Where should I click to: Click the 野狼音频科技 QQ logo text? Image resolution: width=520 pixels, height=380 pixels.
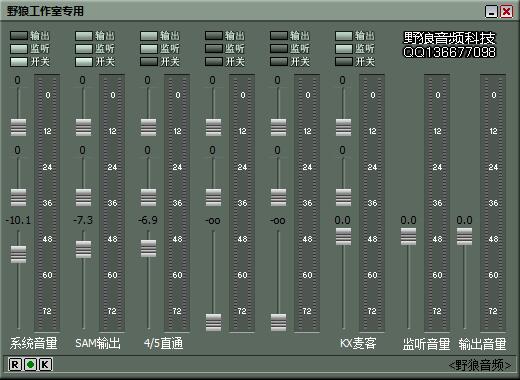tap(449, 45)
